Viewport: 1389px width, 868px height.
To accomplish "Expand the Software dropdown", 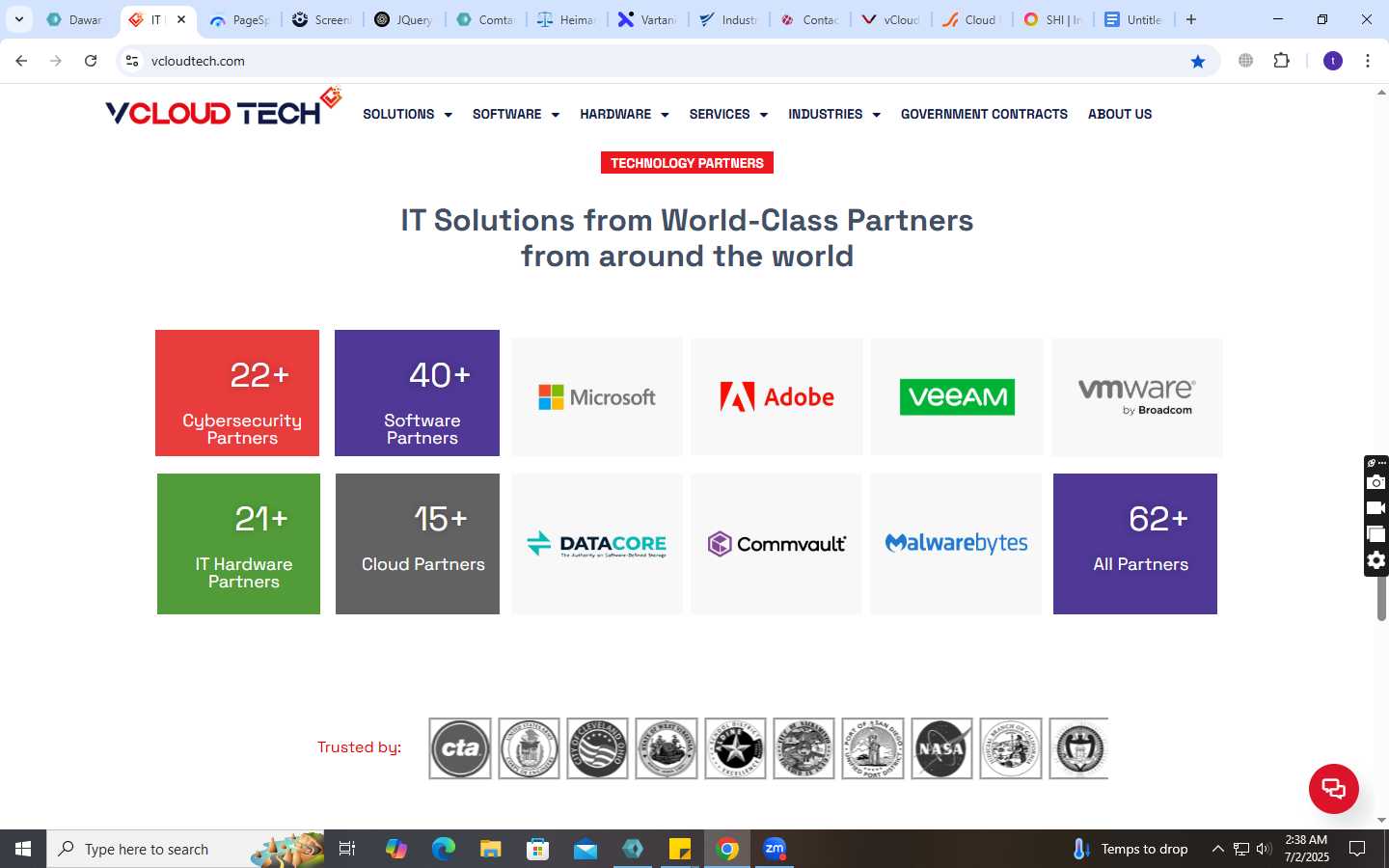I will pos(516,114).
